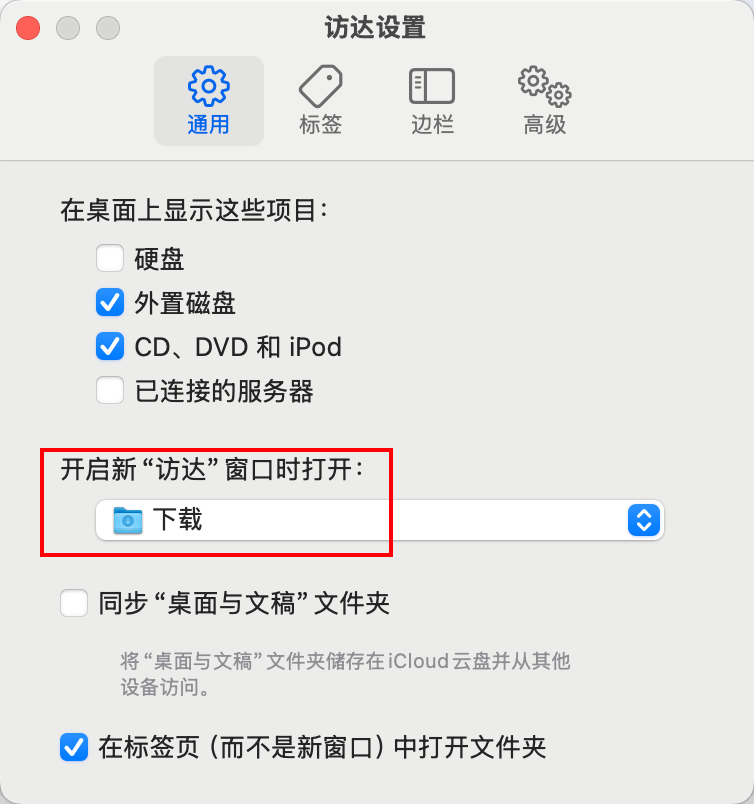The image size is (754, 804).
Task: Switch to the 边栏 sidebar icon pane
Action: (432, 86)
